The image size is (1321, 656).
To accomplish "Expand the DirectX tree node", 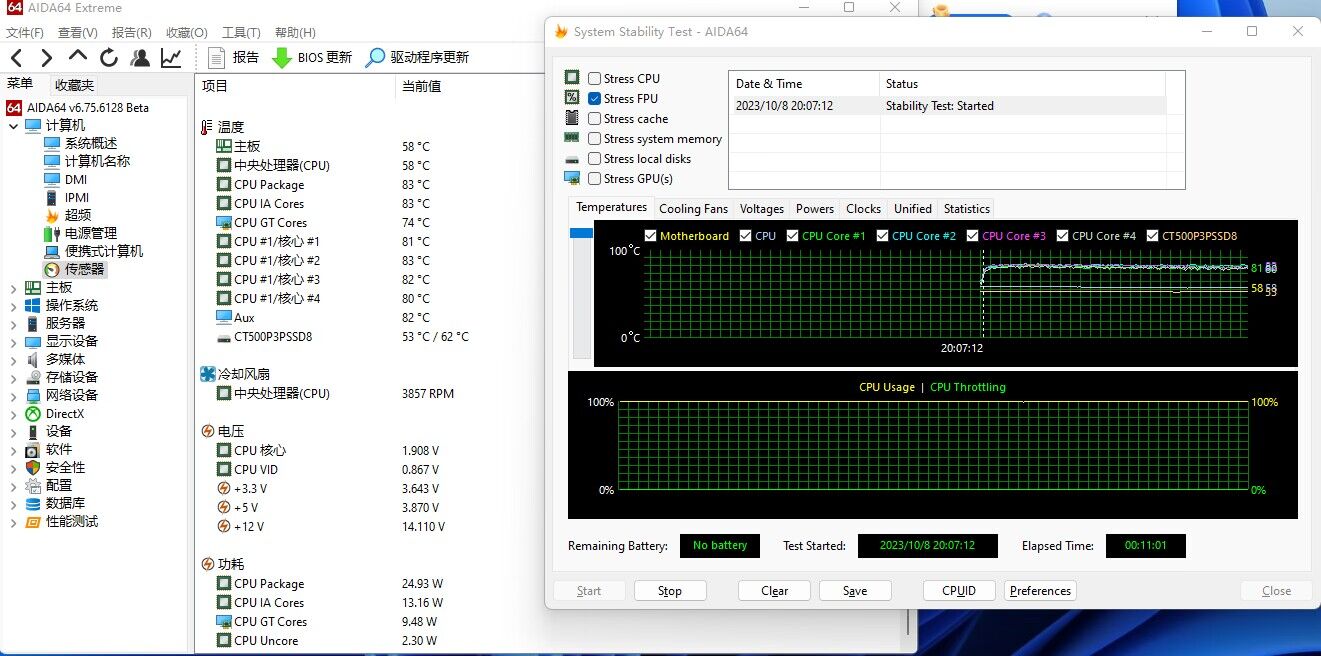I will tap(13, 414).
